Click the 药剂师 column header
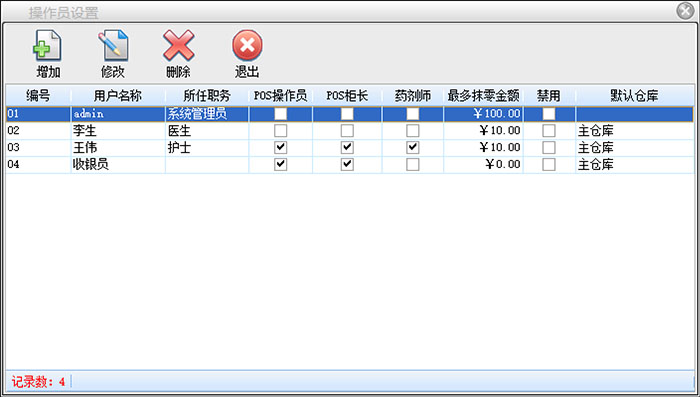 pyautogui.click(x=412, y=96)
